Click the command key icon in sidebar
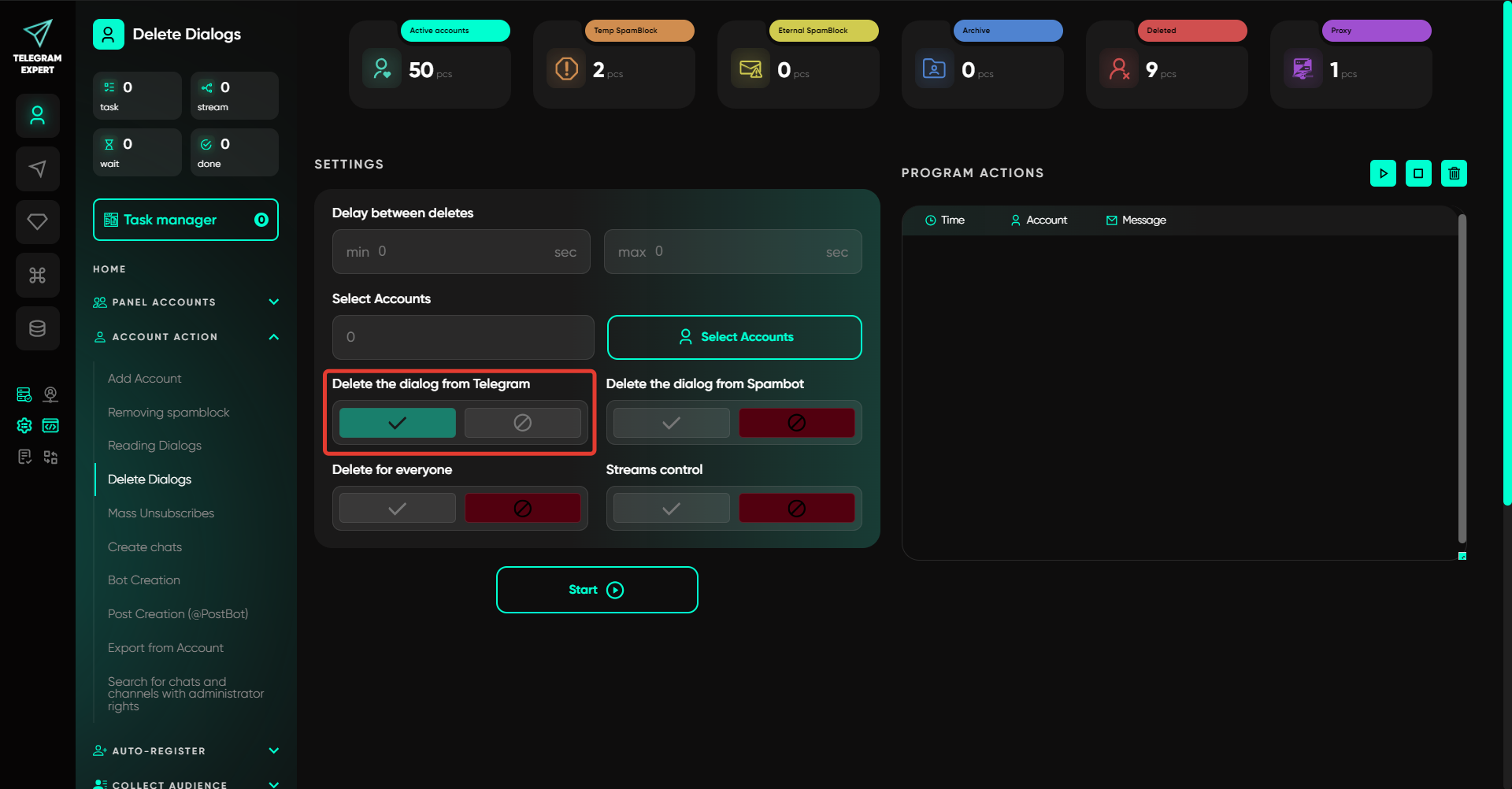Screen dimensions: 1512x789 37,275
